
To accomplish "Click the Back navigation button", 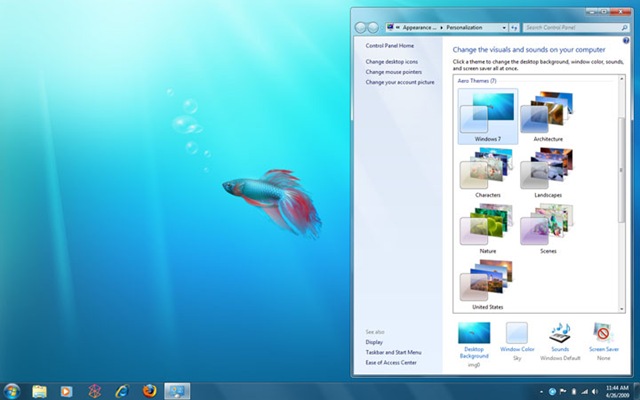I will click(360, 28).
